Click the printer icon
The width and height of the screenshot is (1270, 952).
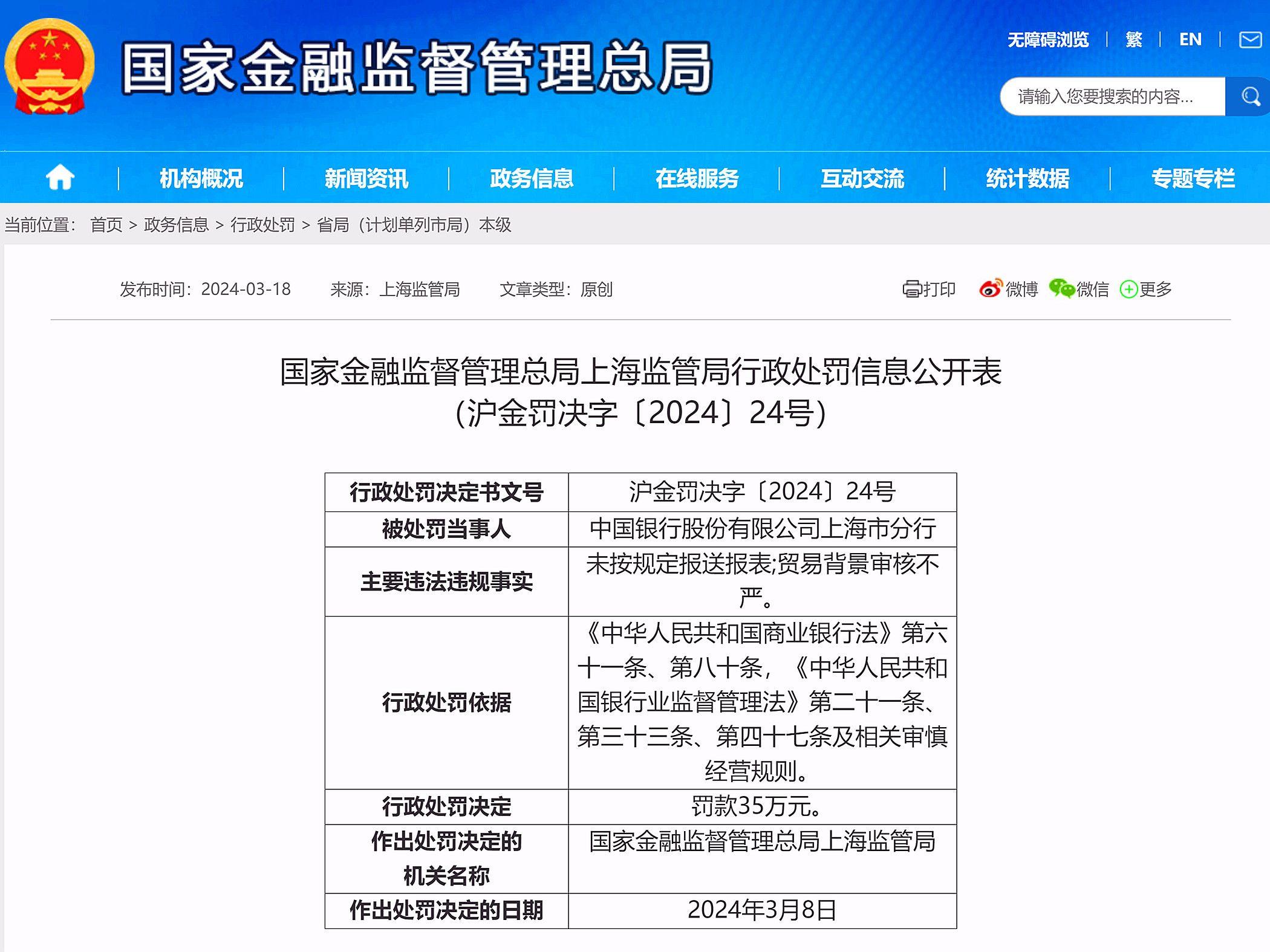[x=911, y=290]
